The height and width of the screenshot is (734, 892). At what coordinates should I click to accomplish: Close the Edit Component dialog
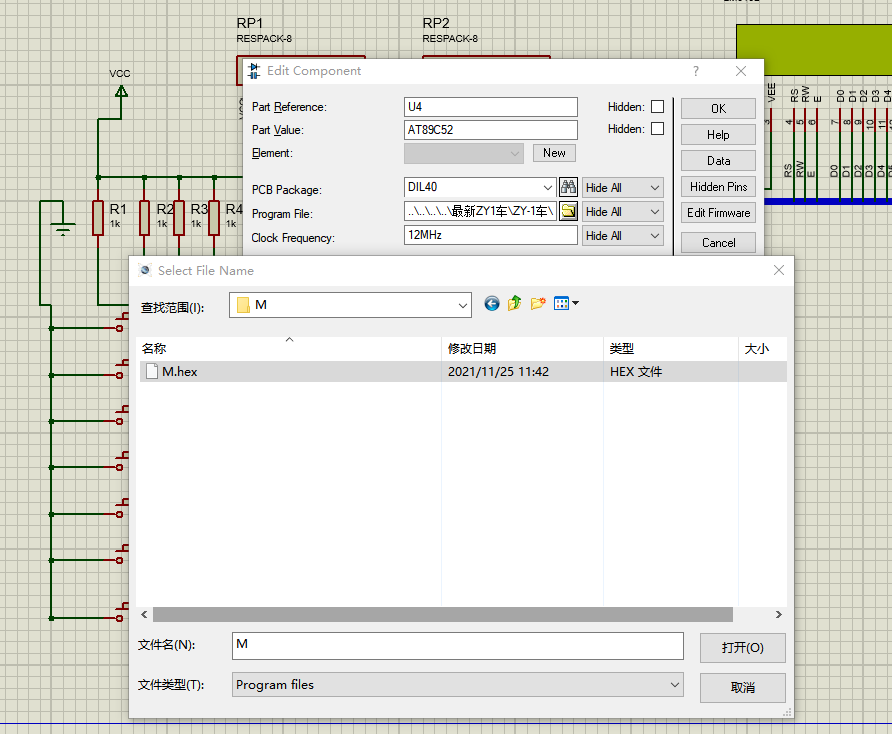coord(741,71)
